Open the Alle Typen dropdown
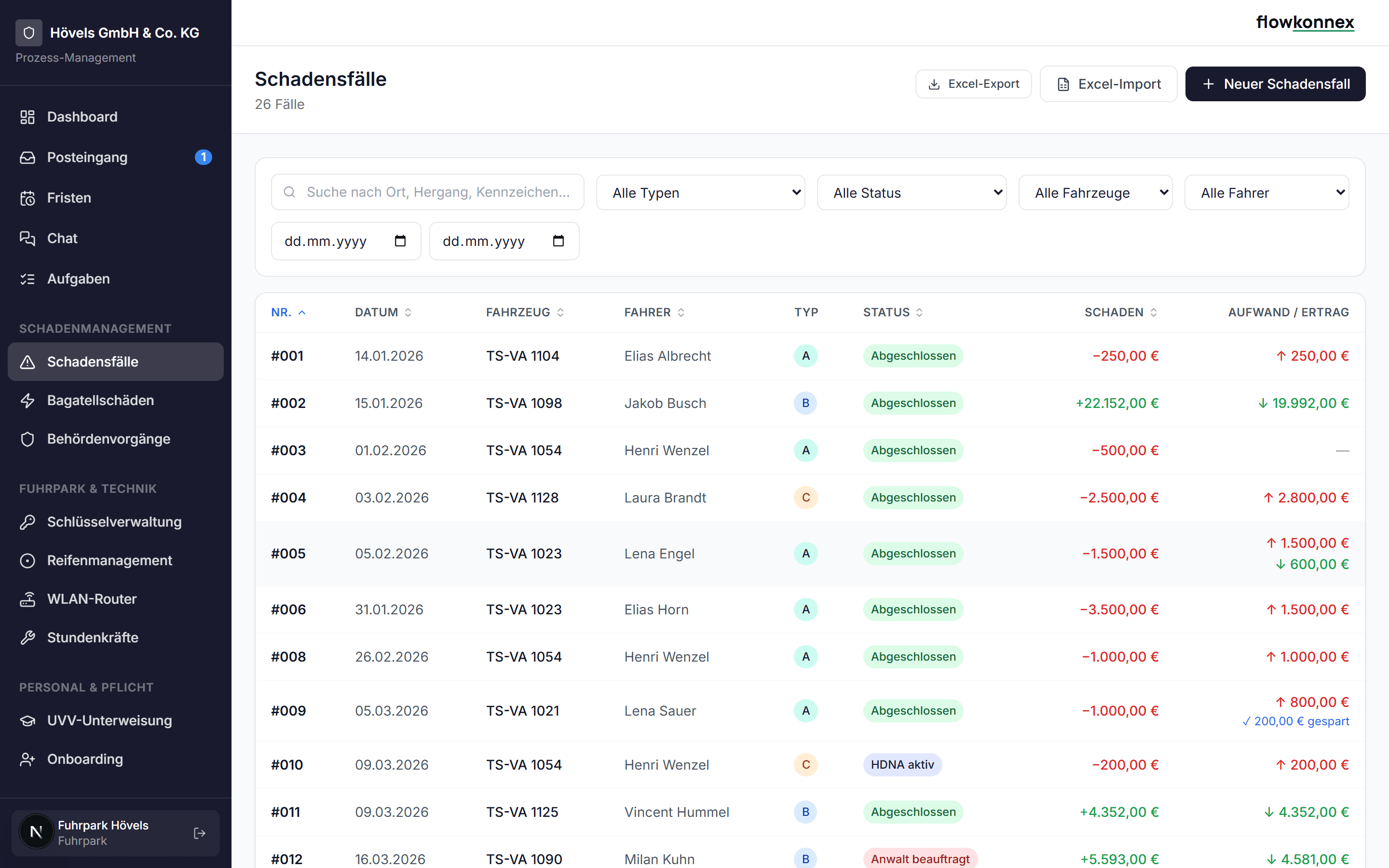Screen dimensions: 1389x868 [x=700, y=192]
